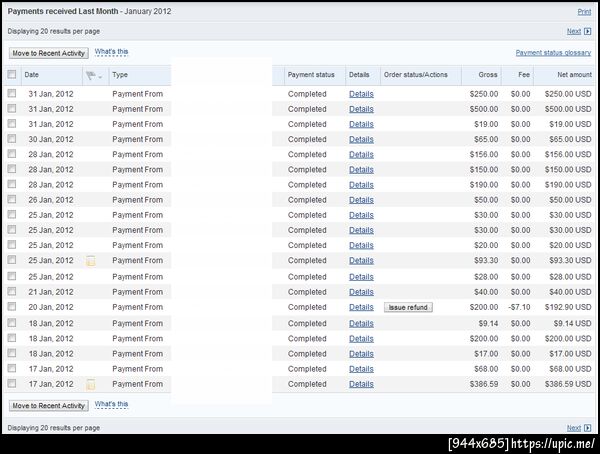600x454 pixels.
Task: Select the checkbox on the $156.00 row
Action: 12,154
